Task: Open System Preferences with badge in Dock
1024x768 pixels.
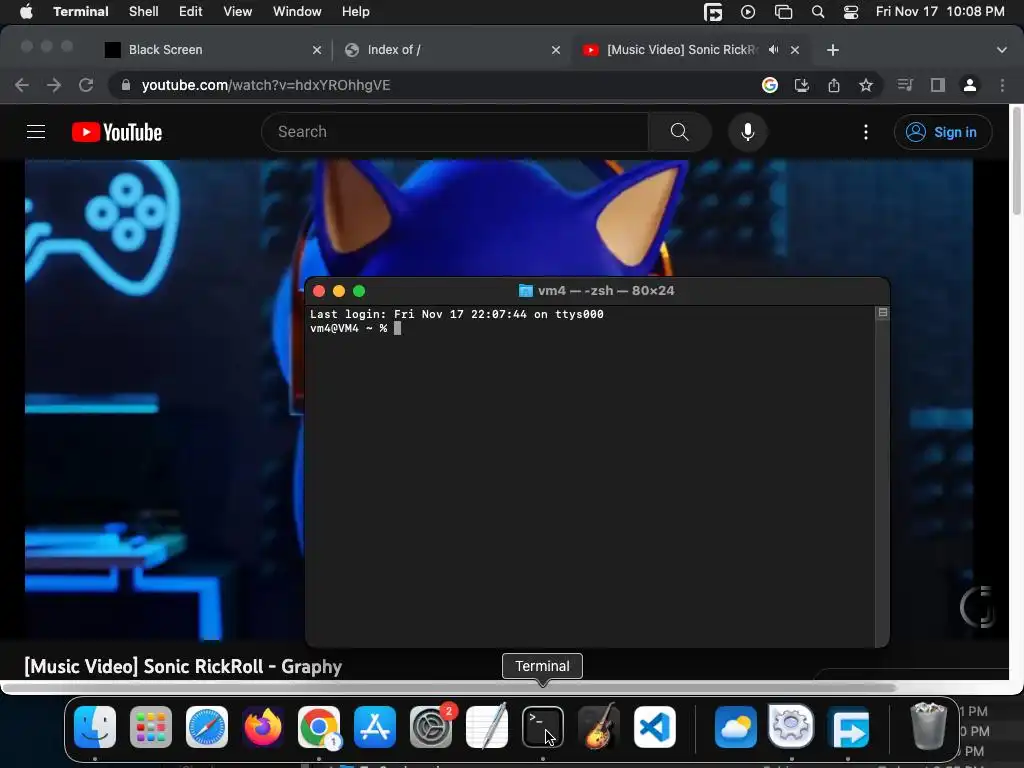Action: coord(431,727)
